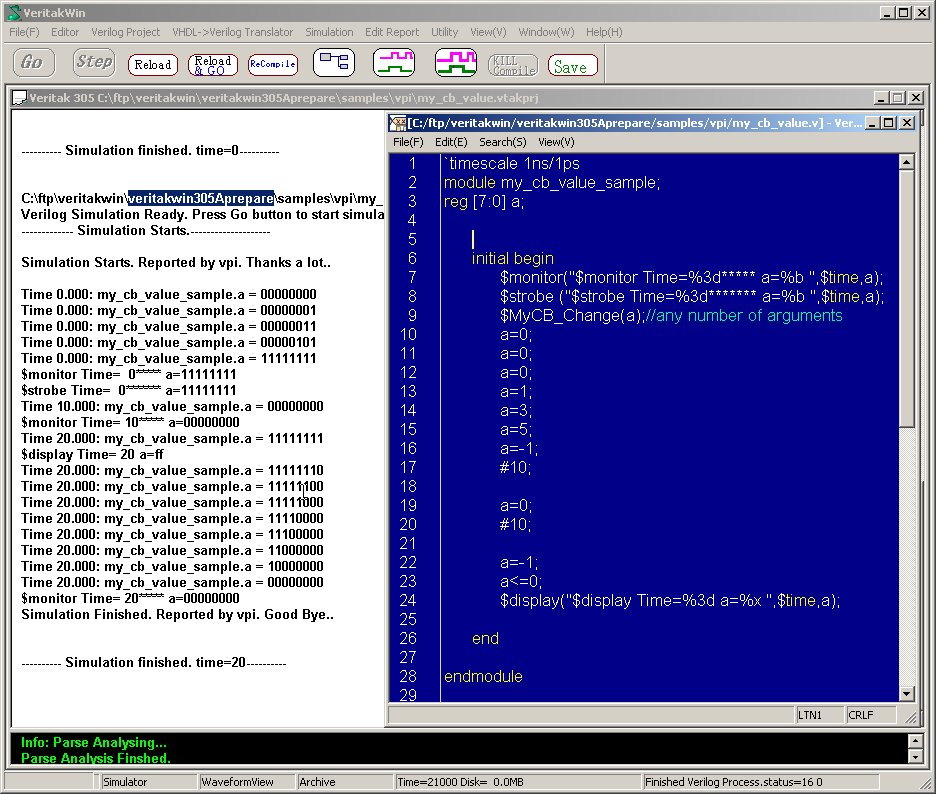Open the VHDL->Verilog Translator menu
Screen dimensions: 936x794
click(x=232, y=32)
